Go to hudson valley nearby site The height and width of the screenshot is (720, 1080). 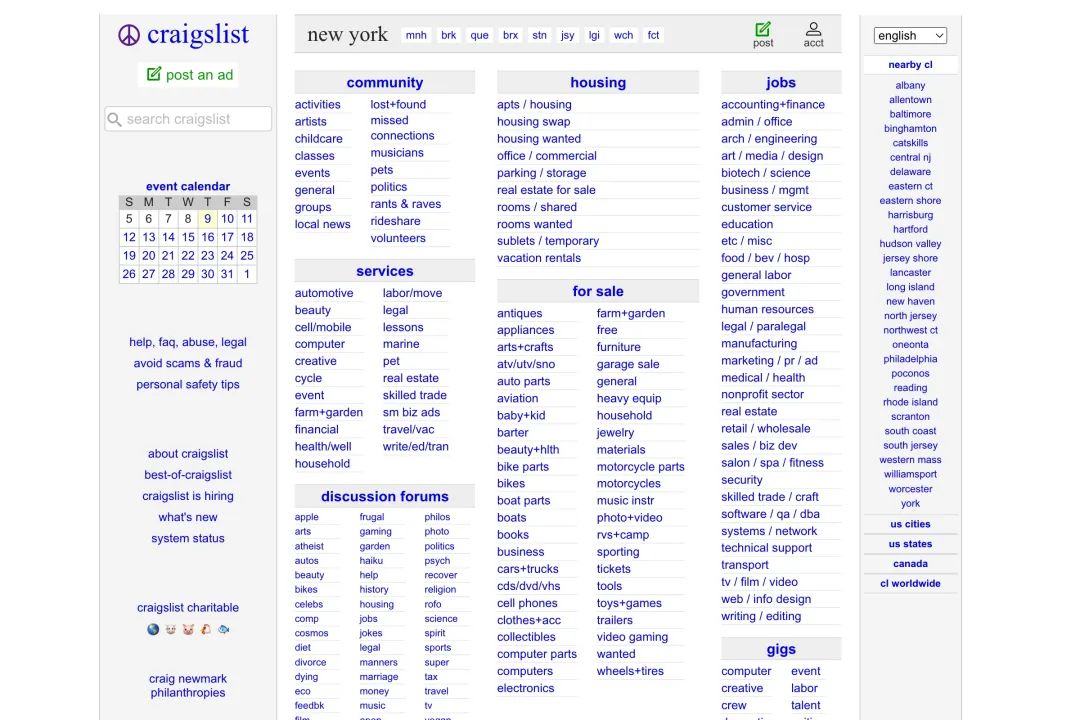(x=910, y=244)
